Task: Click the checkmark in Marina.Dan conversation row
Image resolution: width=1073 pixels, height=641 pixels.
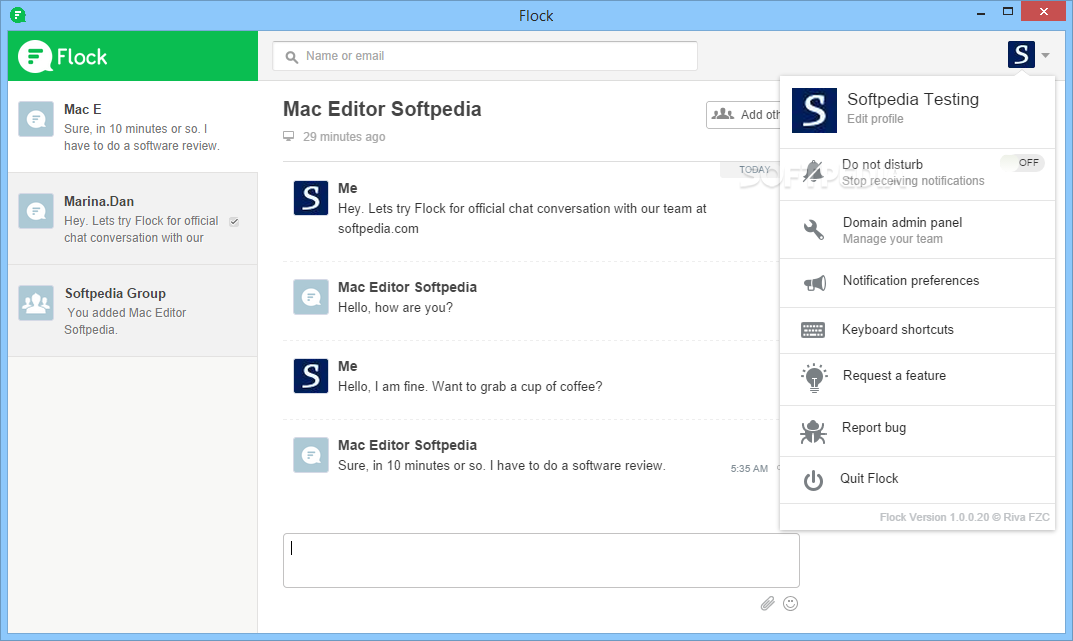Action: pyautogui.click(x=234, y=222)
